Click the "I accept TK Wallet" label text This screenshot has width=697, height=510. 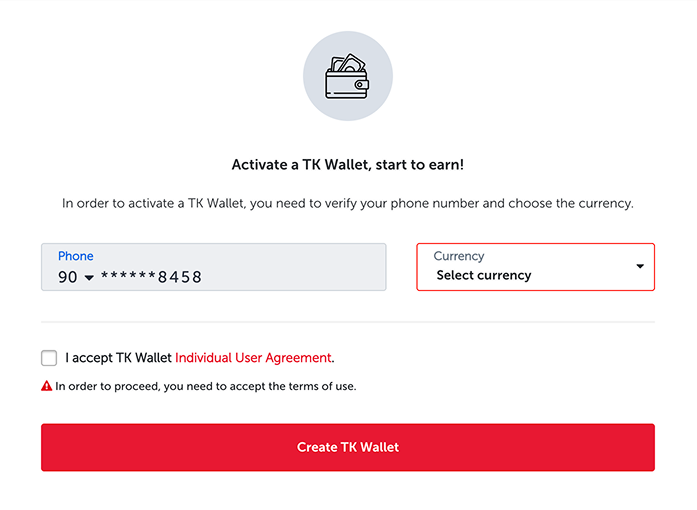[x=119, y=358]
